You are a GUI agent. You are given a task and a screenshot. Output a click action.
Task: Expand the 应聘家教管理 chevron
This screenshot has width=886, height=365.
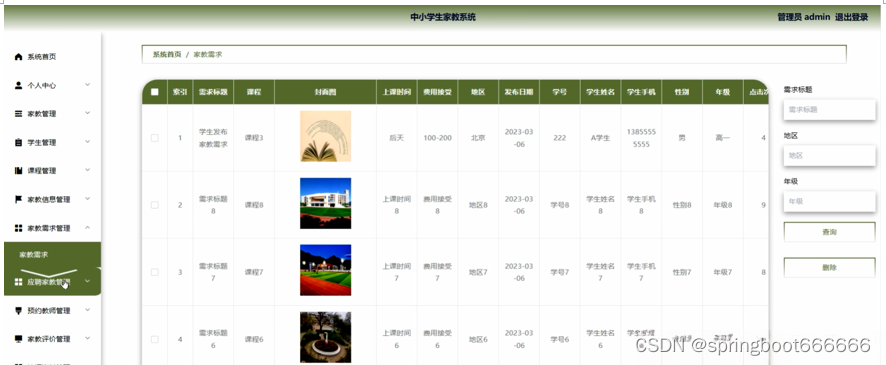[88, 281]
